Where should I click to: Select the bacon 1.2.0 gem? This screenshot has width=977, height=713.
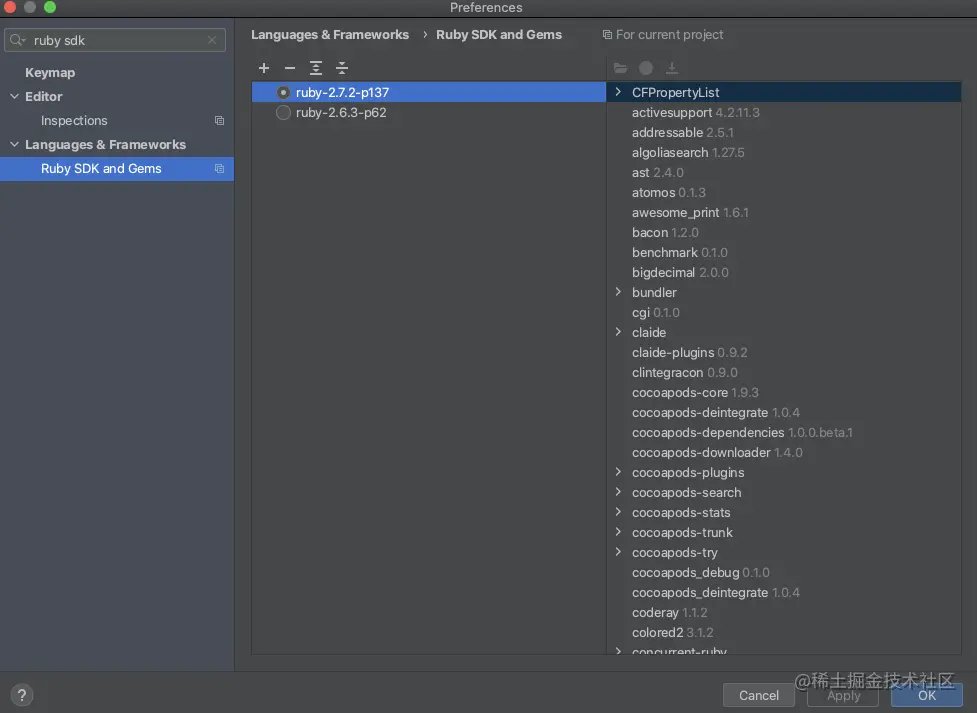665,232
